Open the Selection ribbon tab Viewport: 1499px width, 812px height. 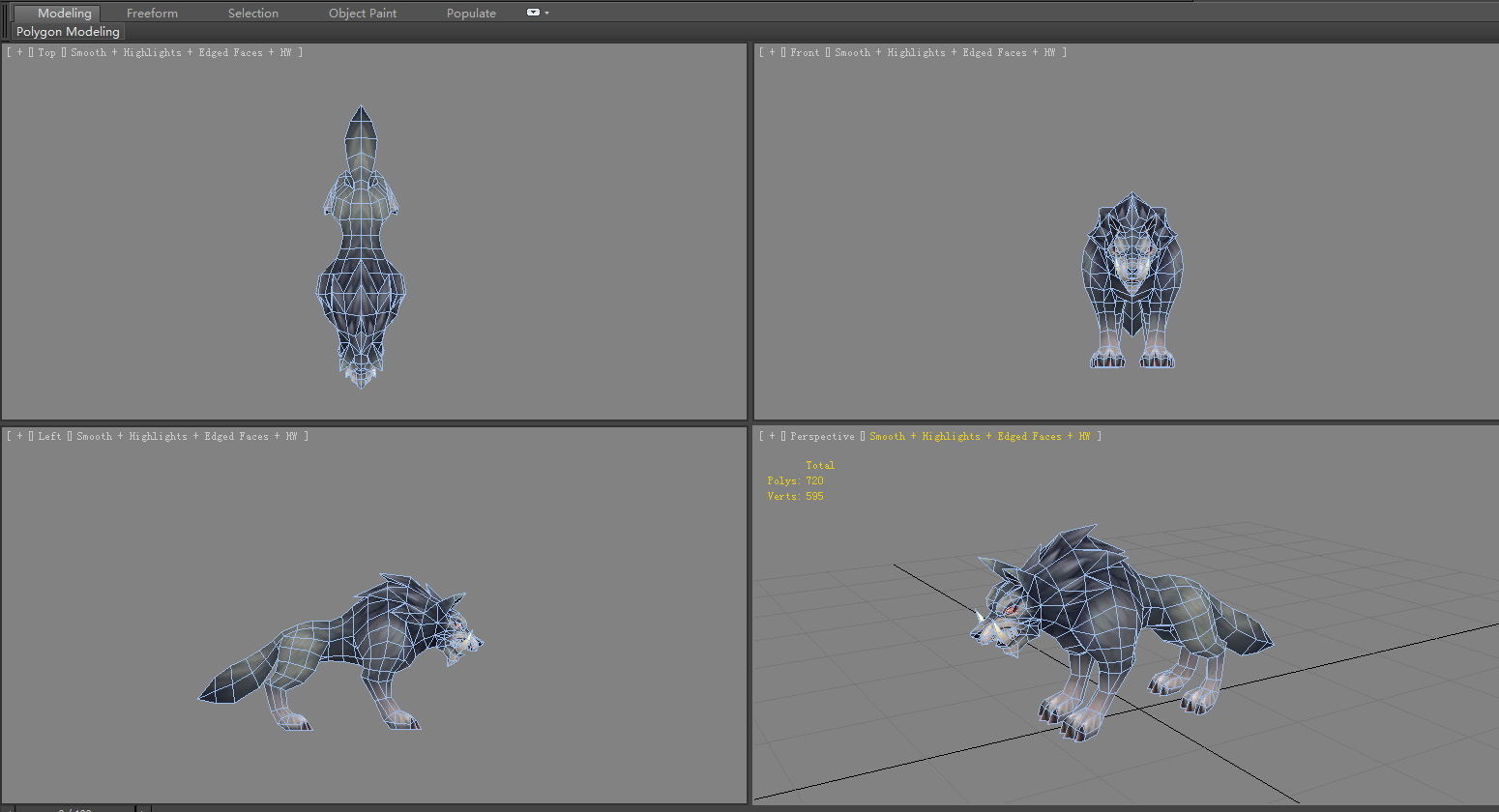pyautogui.click(x=253, y=13)
